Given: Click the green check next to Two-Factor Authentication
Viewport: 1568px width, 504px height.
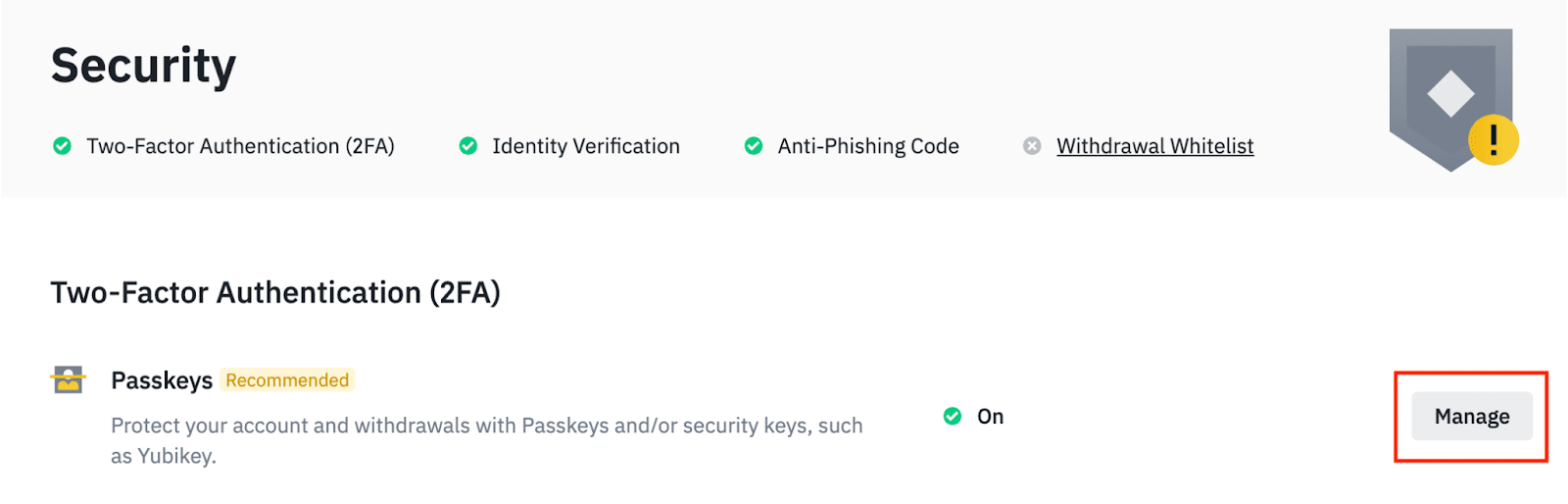Looking at the screenshot, I should pyautogui.click(x=62, y=146).
